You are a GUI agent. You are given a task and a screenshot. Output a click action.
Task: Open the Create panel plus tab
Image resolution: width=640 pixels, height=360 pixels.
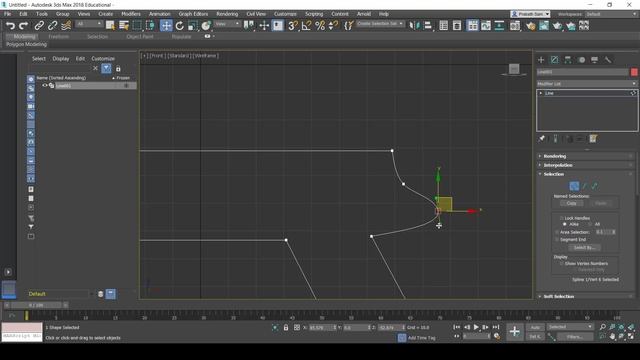point(541,60)
